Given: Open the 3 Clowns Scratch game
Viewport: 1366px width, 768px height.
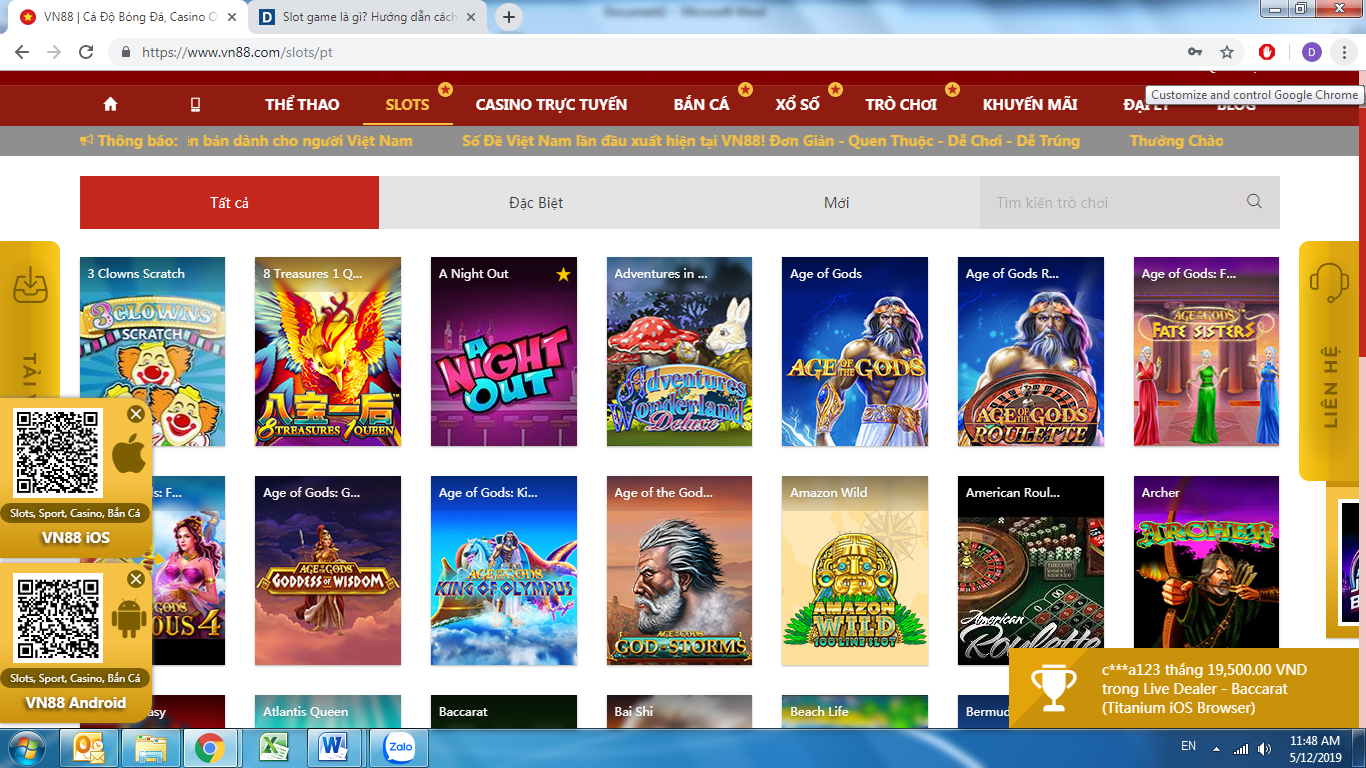Looking at the screenshot, I should [x=152, y=351].
